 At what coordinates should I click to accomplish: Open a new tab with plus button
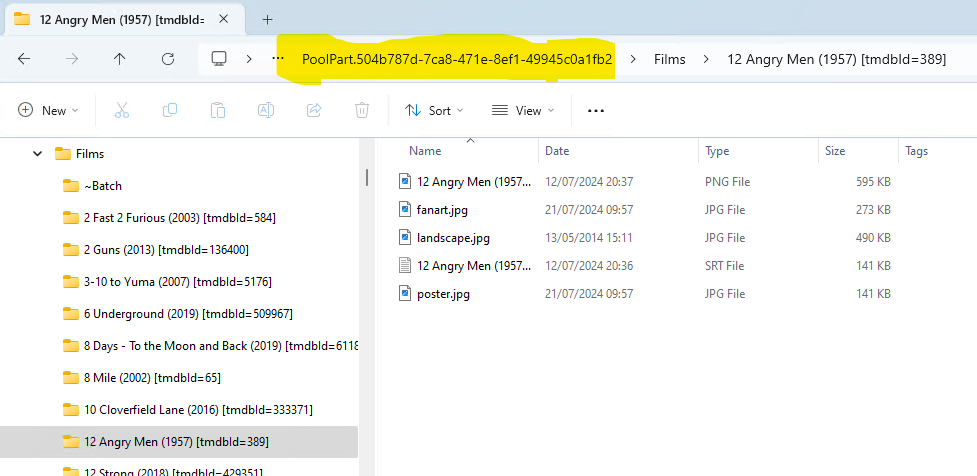click(267, 19)
